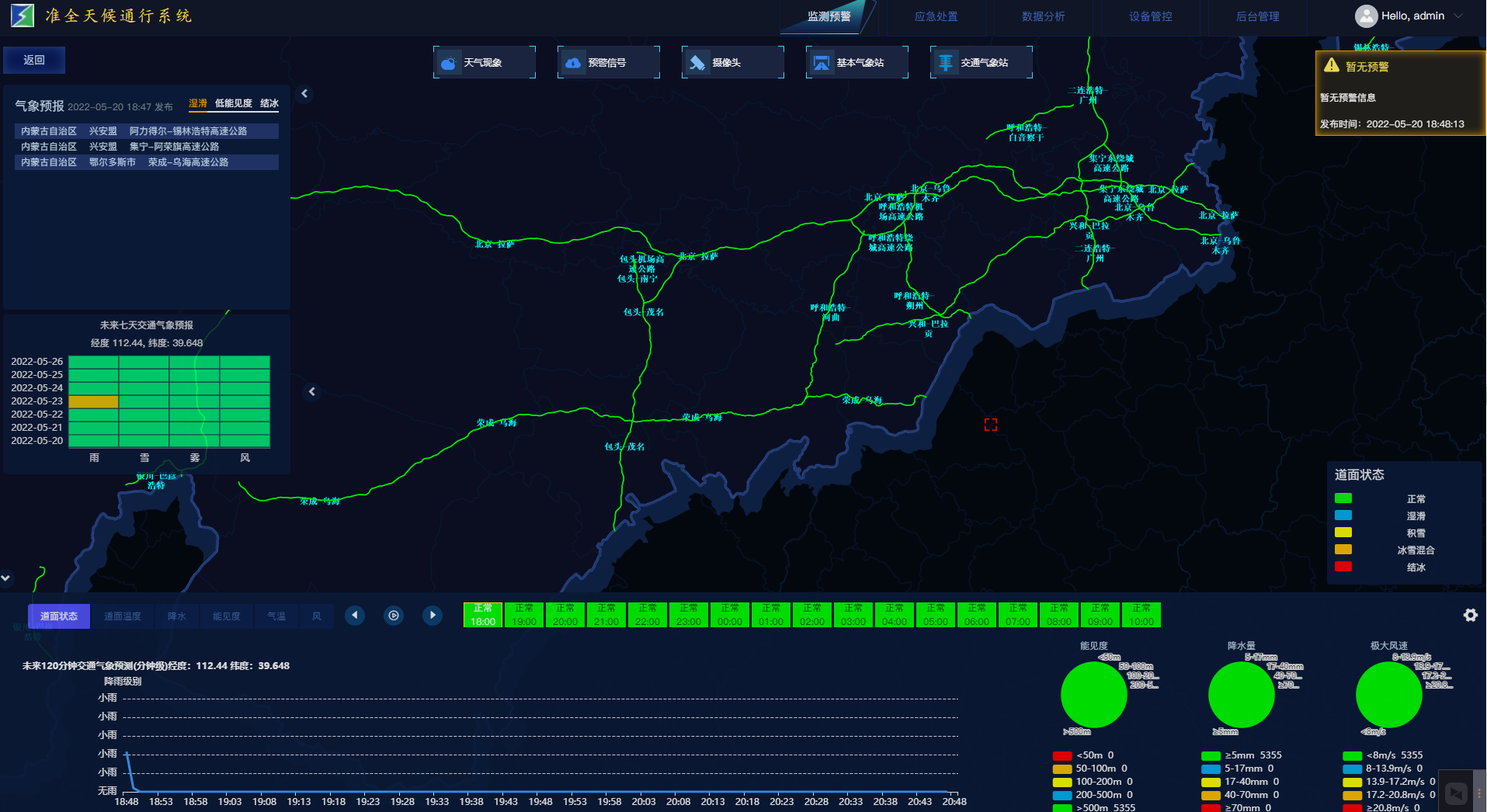Open the settings gear icon
Screen dimensions: 1487x812
coord(1470,615)
